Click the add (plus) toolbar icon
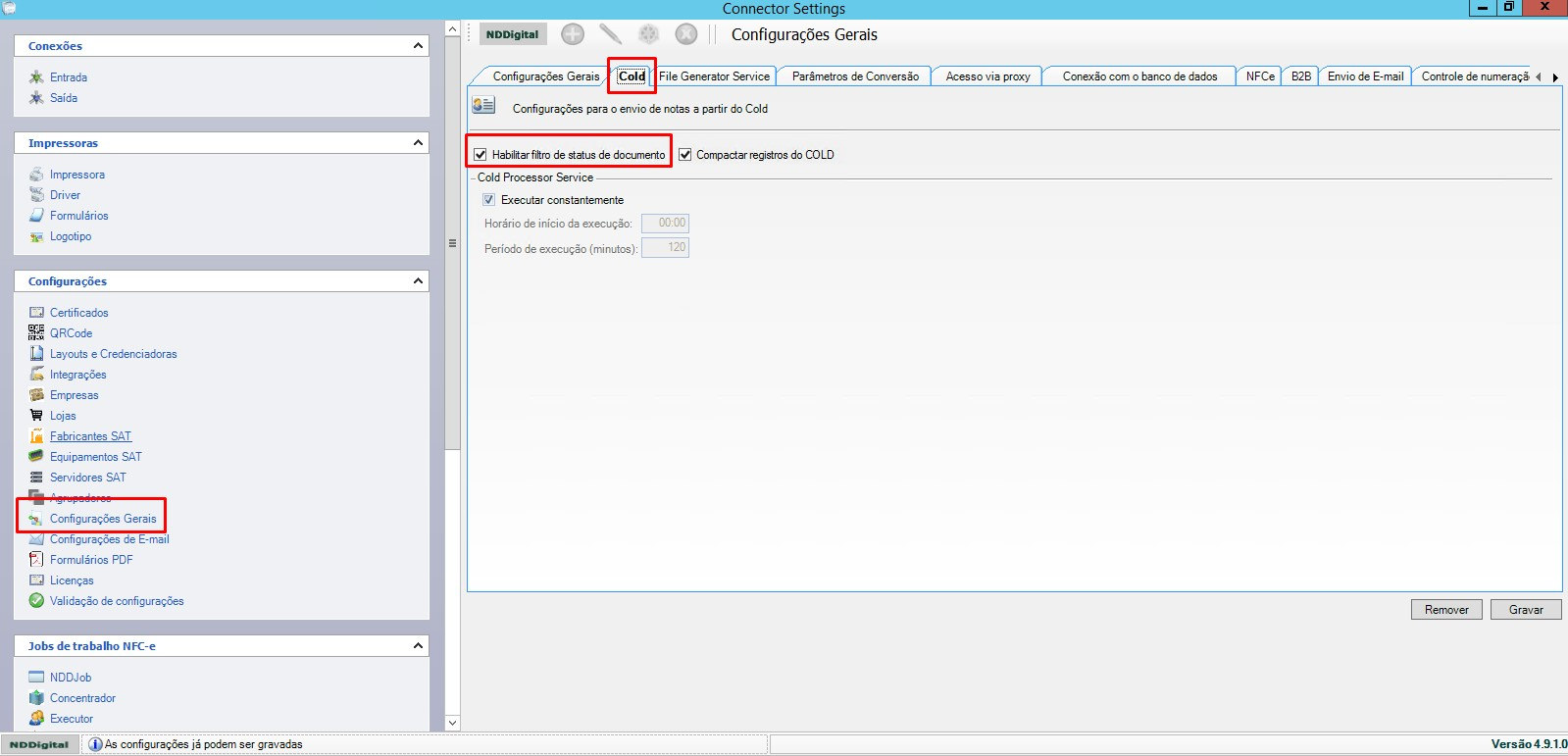The image size is (1568, 756). tap(573, 34)
